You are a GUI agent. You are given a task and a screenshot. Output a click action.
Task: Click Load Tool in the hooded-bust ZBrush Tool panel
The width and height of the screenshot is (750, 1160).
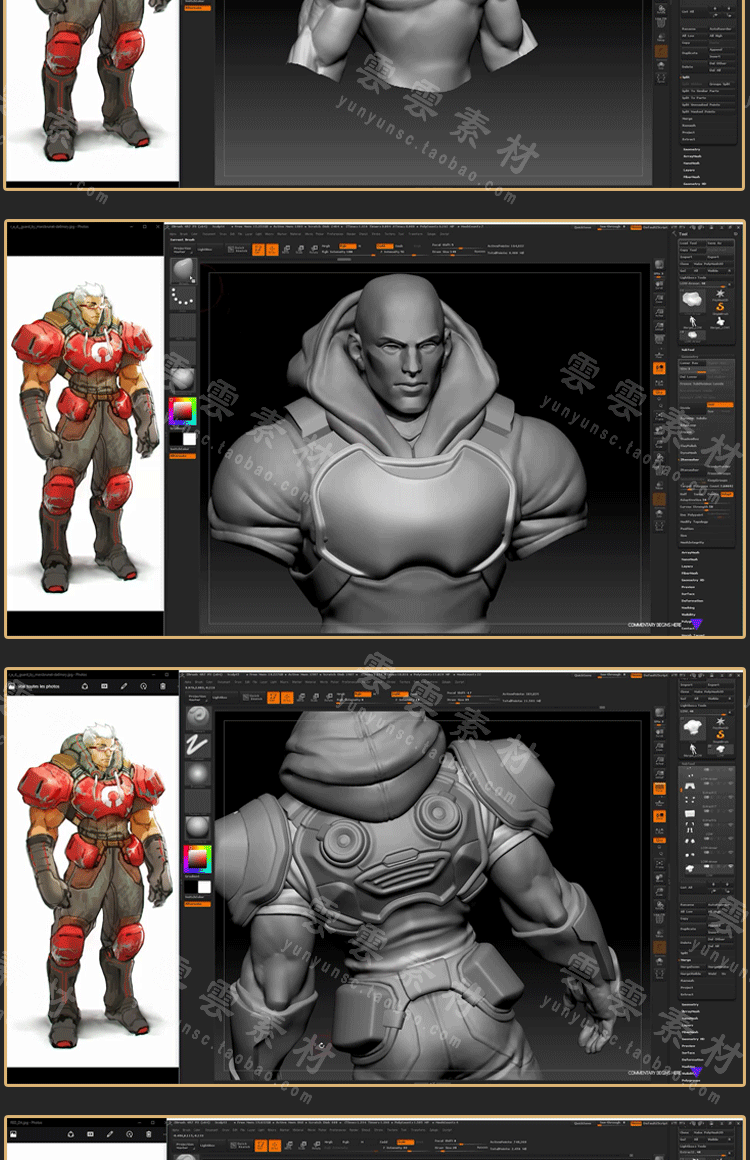point(692,243)
